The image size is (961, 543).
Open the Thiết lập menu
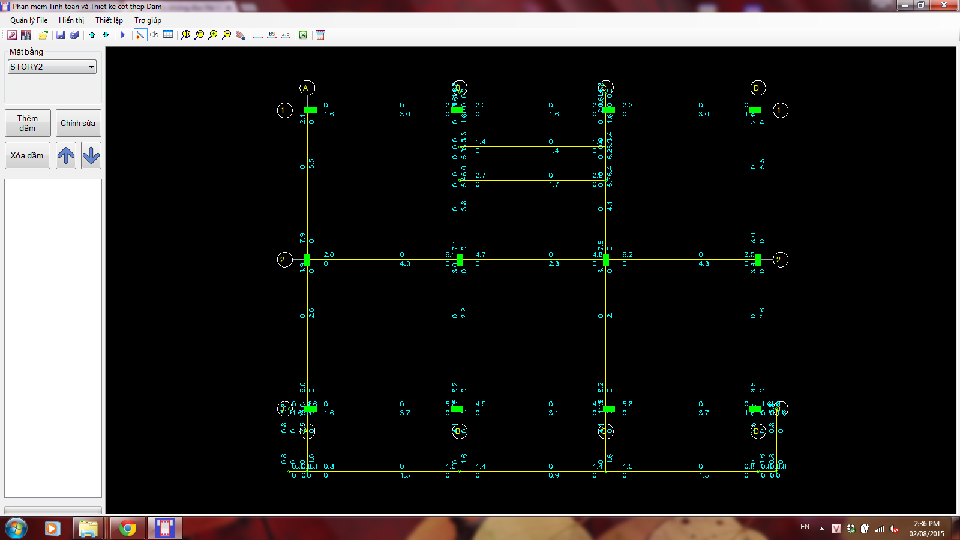(x=108, y=20)
